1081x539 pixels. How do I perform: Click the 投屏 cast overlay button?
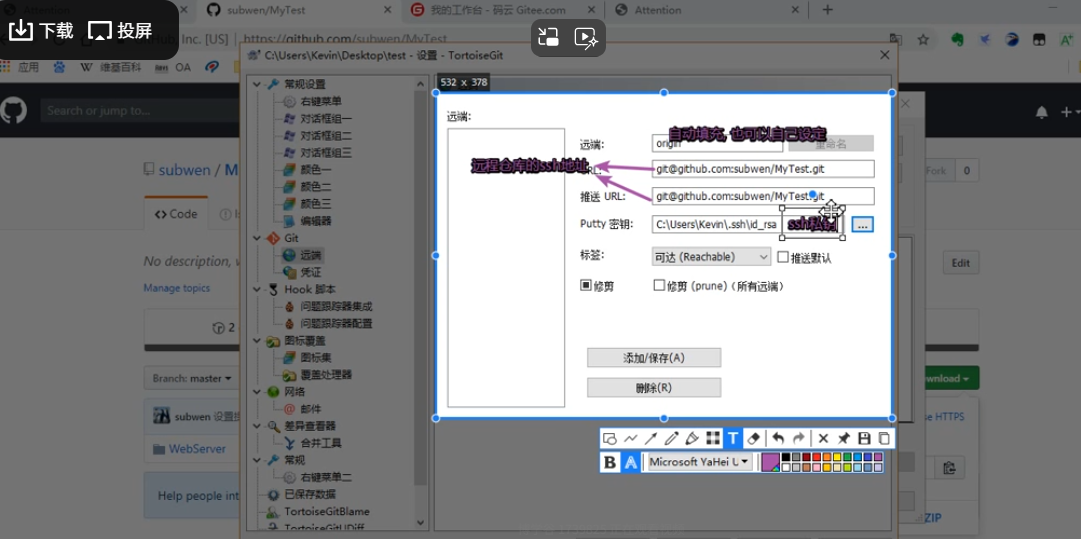tap(121, 30)
